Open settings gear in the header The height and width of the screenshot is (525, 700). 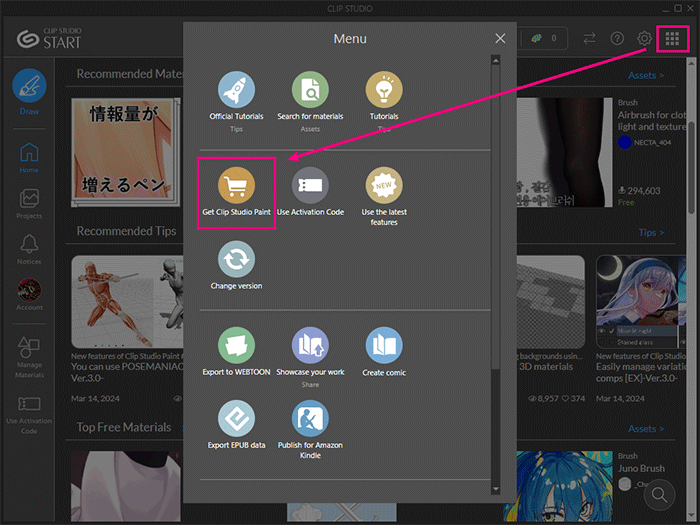click(645, 39)
